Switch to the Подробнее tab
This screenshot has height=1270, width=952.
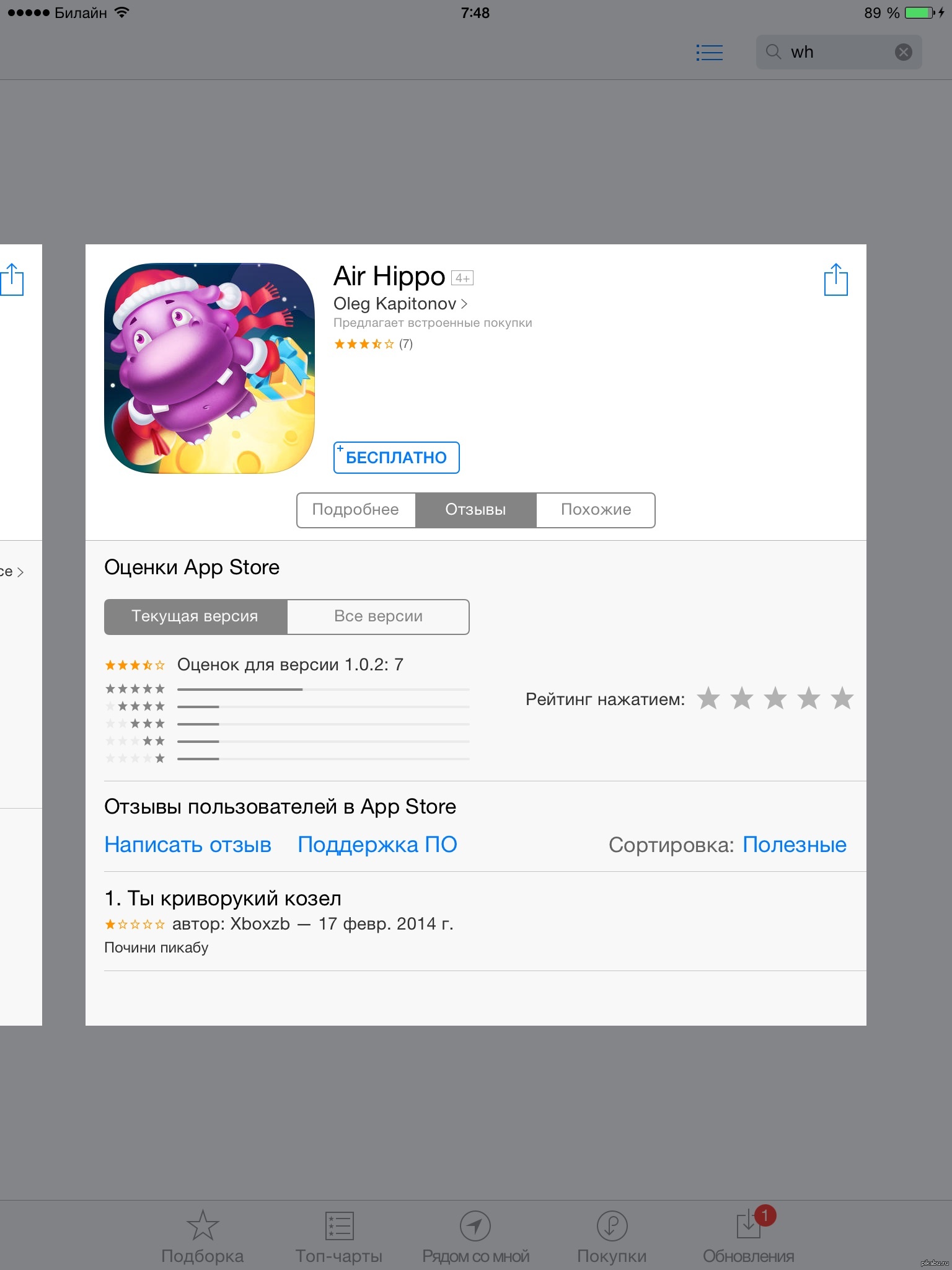(356, 510)
